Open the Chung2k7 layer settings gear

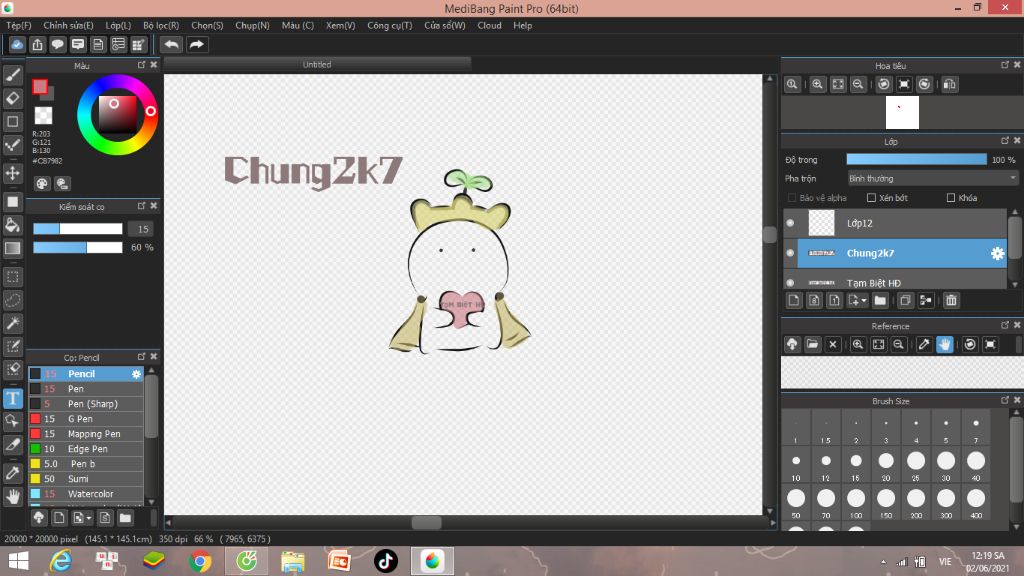pyautogui.click(x=997, y=253)
